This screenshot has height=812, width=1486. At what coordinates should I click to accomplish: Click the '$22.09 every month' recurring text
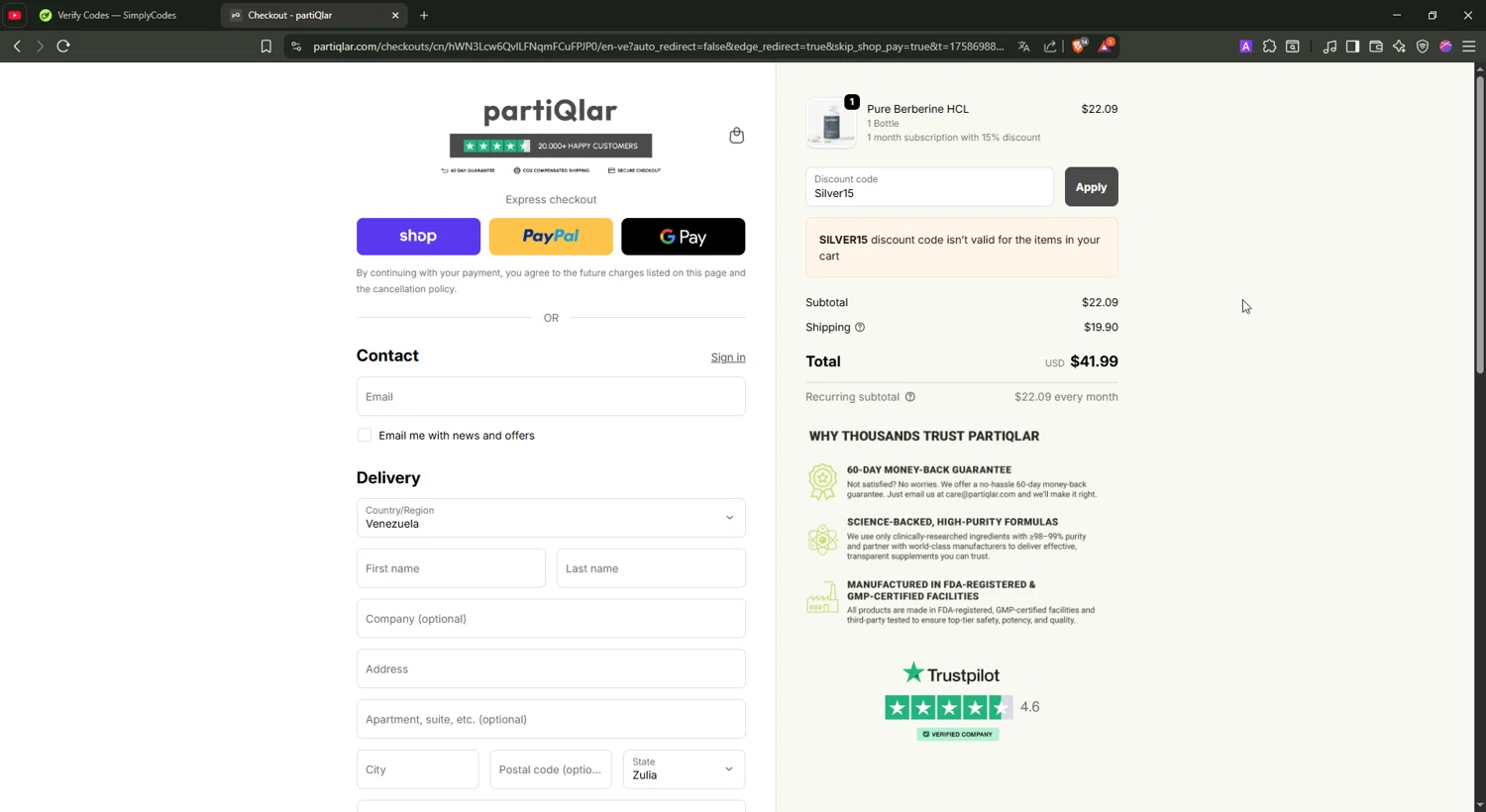click(x=1066, y=397)
